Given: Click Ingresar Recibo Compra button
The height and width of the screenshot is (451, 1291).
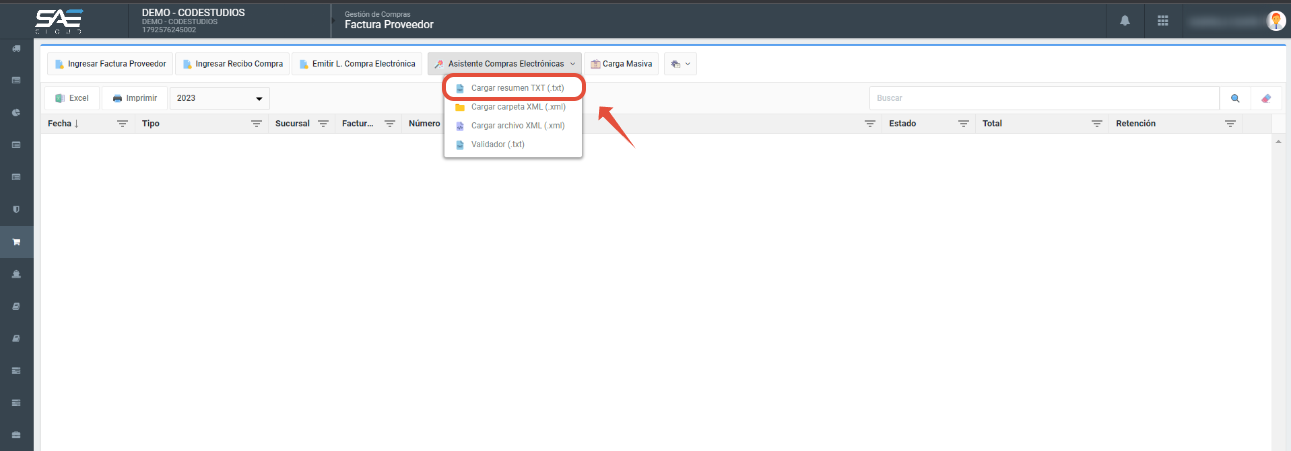Looking at the screenshot, I should 232,64.
